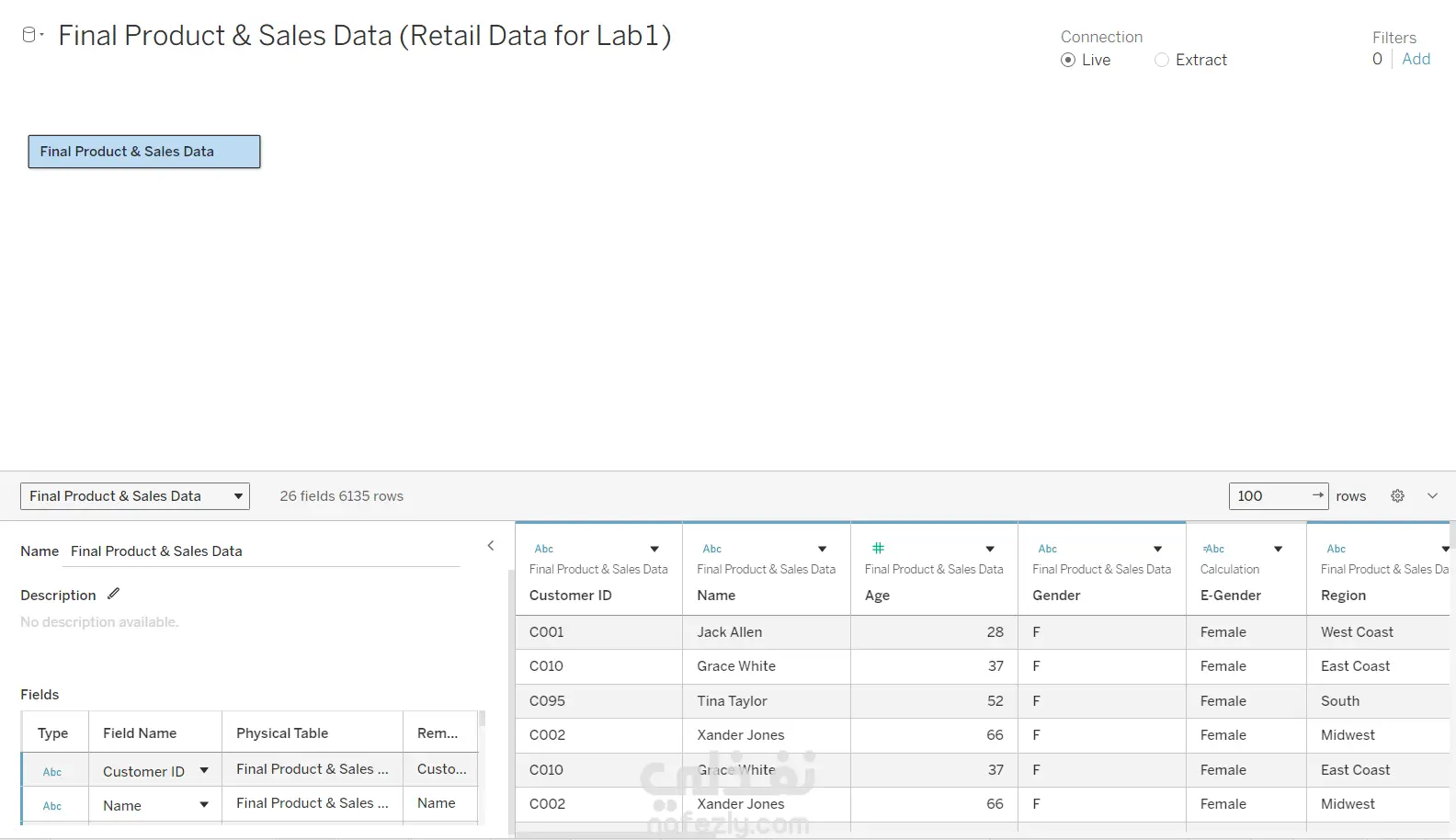Select the Final Product & Sales Data table

point(144,152)
